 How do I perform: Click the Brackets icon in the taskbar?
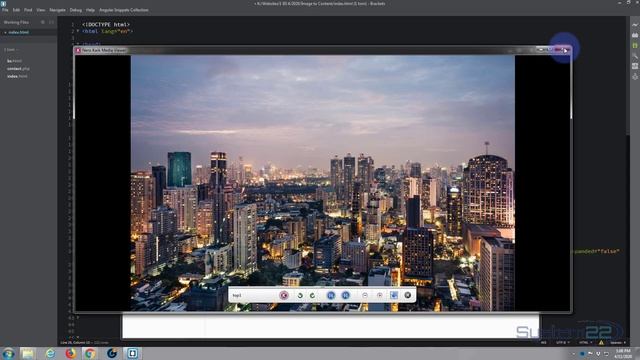[132, 353]
